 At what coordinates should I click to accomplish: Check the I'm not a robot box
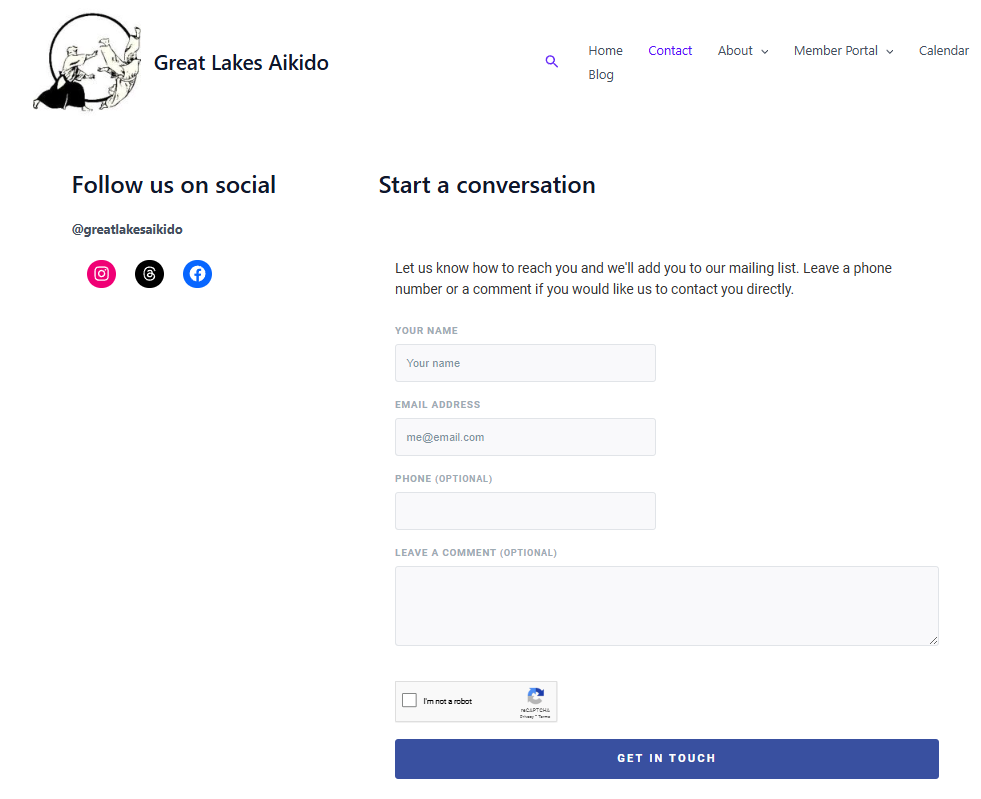(x=409, y=700)
